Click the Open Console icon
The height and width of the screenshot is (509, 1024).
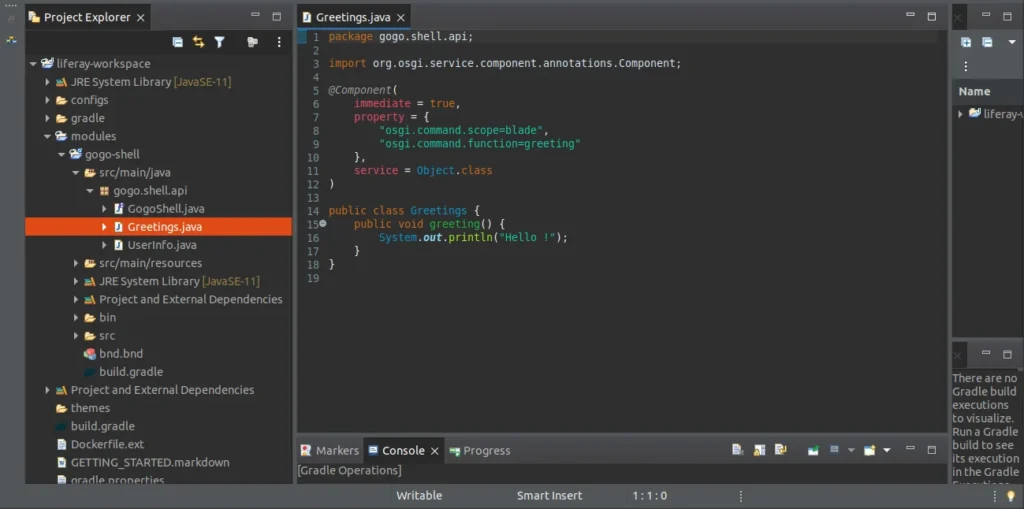pyautogui.click(x=869, y=450)
